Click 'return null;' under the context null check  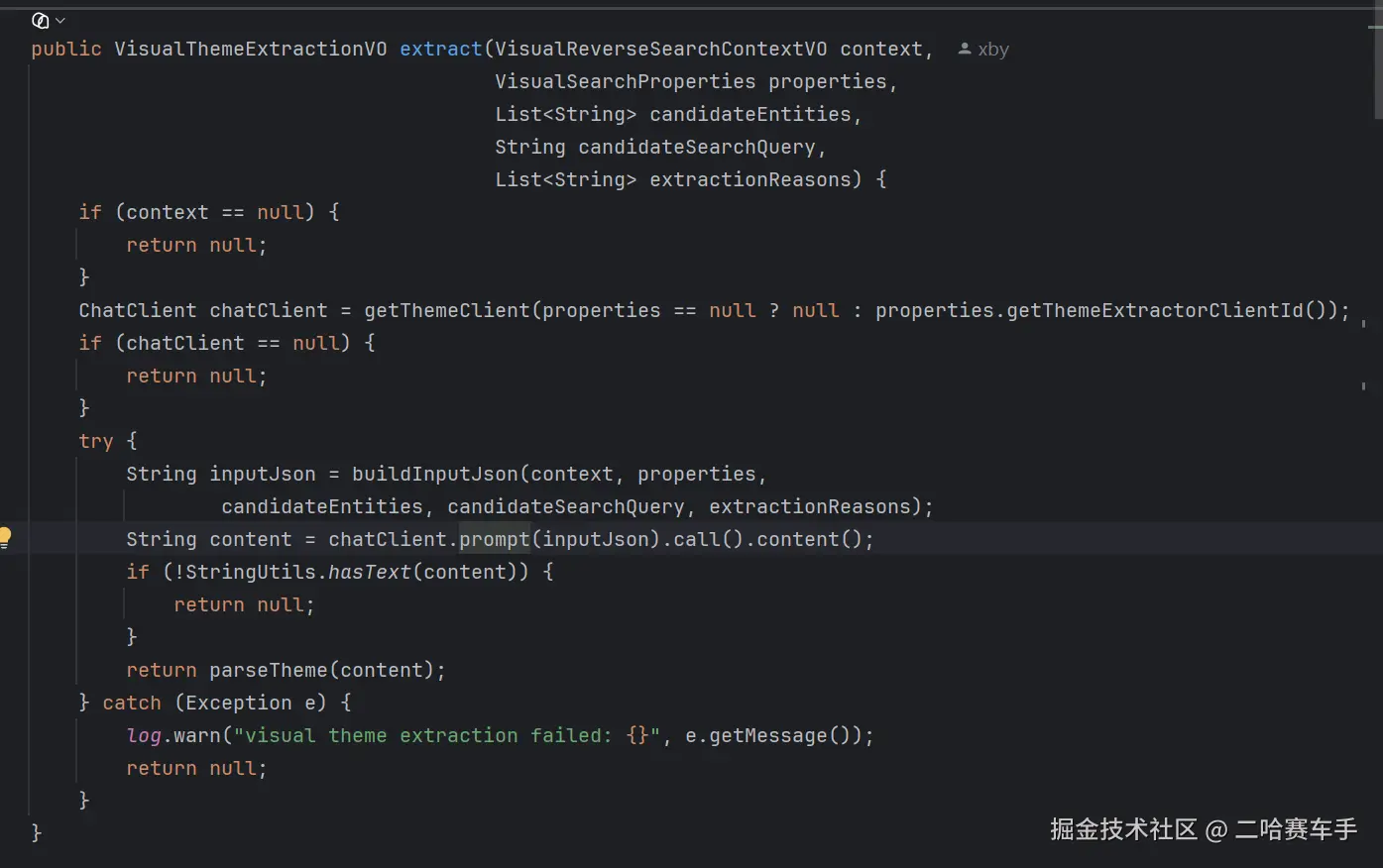[x=196, y=245]
